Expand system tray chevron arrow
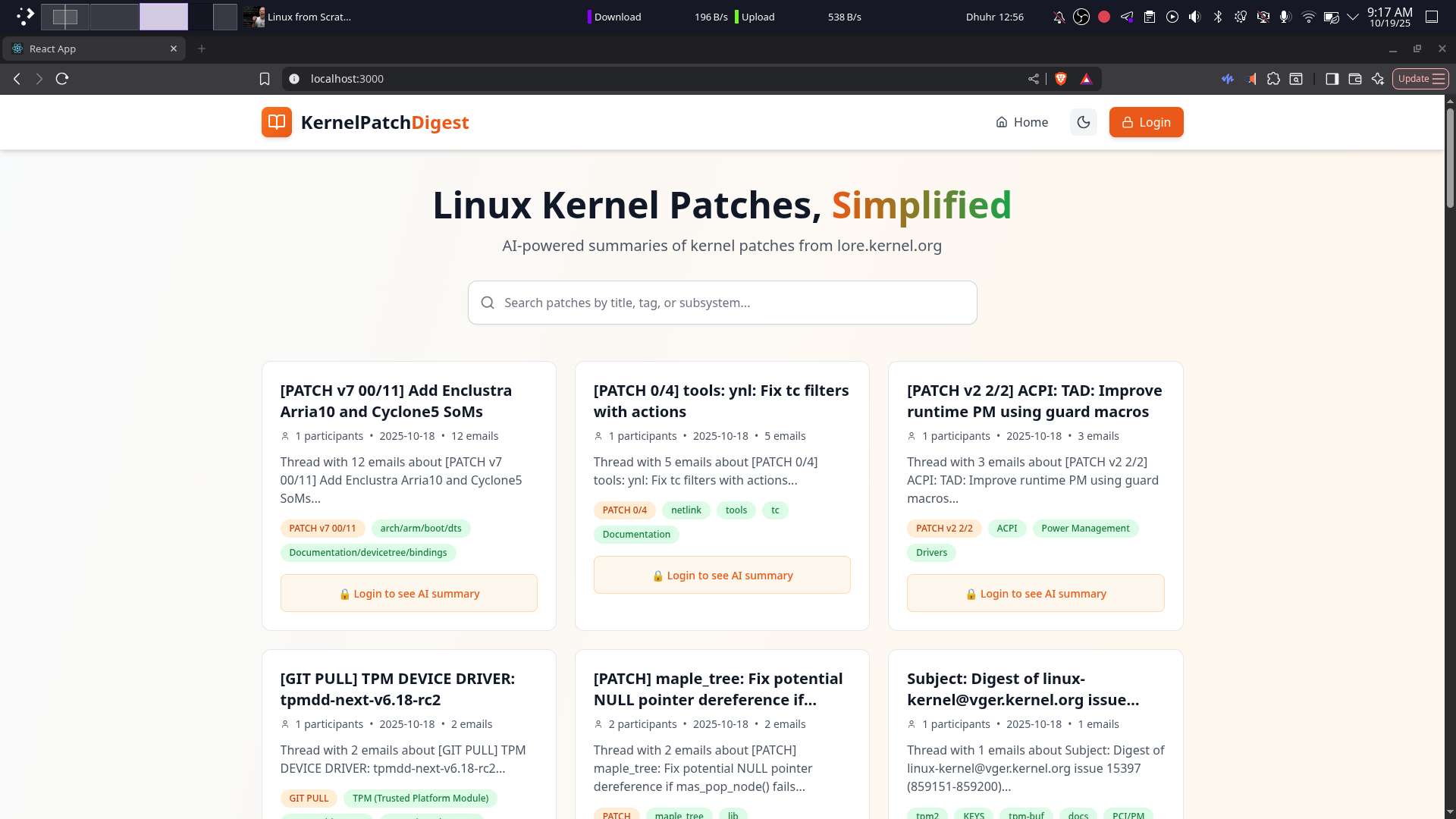 [x=1353, y=17]
